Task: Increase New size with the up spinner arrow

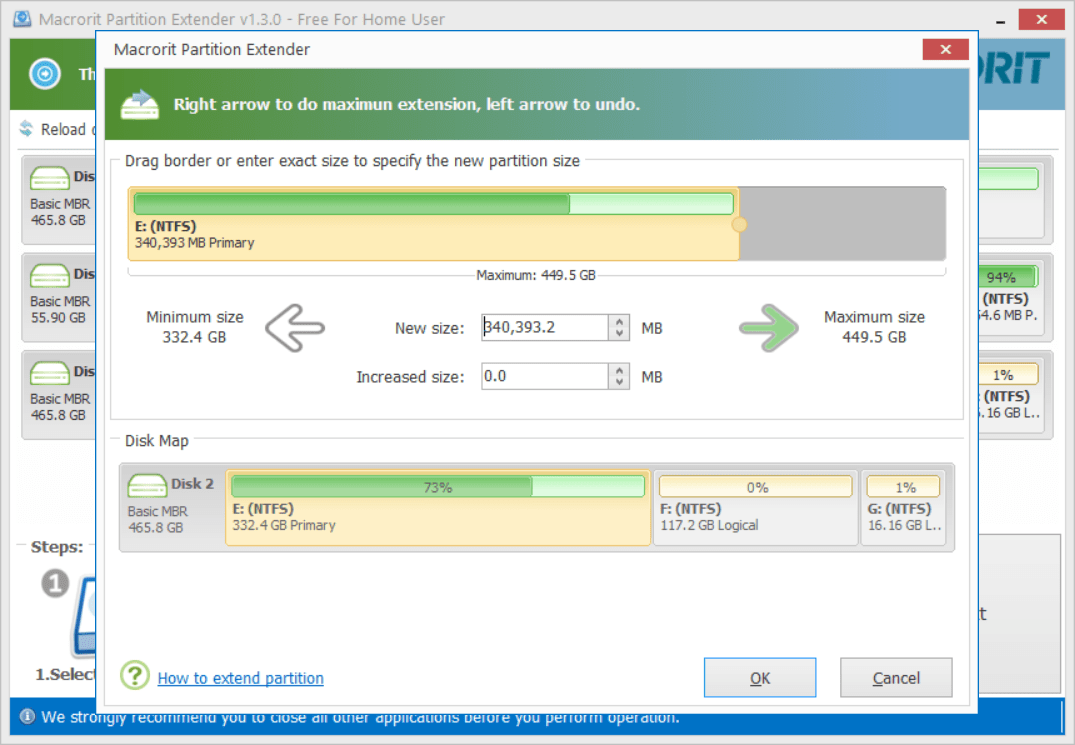Action: [620, 322]
